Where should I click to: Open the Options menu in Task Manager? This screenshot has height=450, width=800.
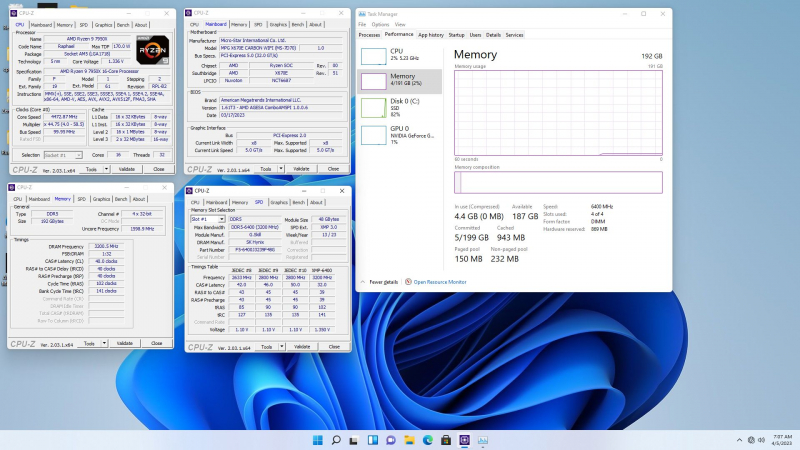point(380,24)
